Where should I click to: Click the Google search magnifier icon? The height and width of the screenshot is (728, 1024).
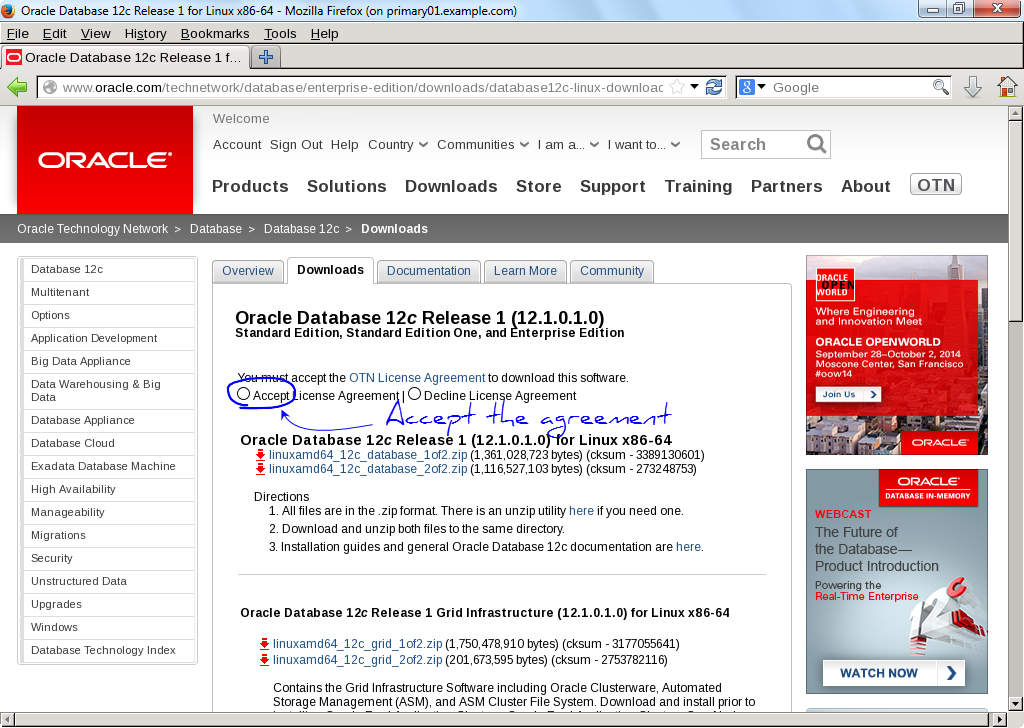coord(940,87)
